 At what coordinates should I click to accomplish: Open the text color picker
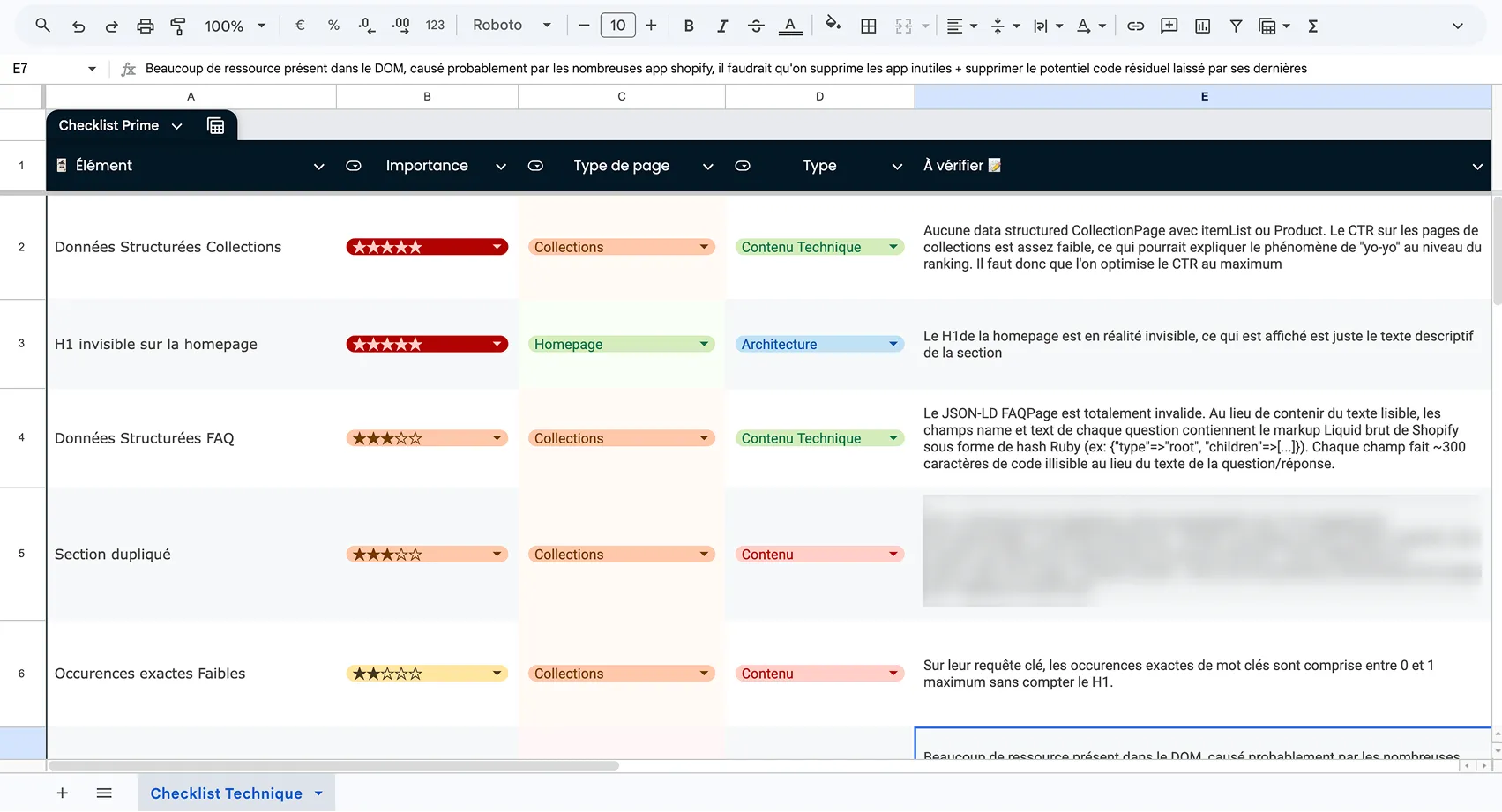point(790,26)
